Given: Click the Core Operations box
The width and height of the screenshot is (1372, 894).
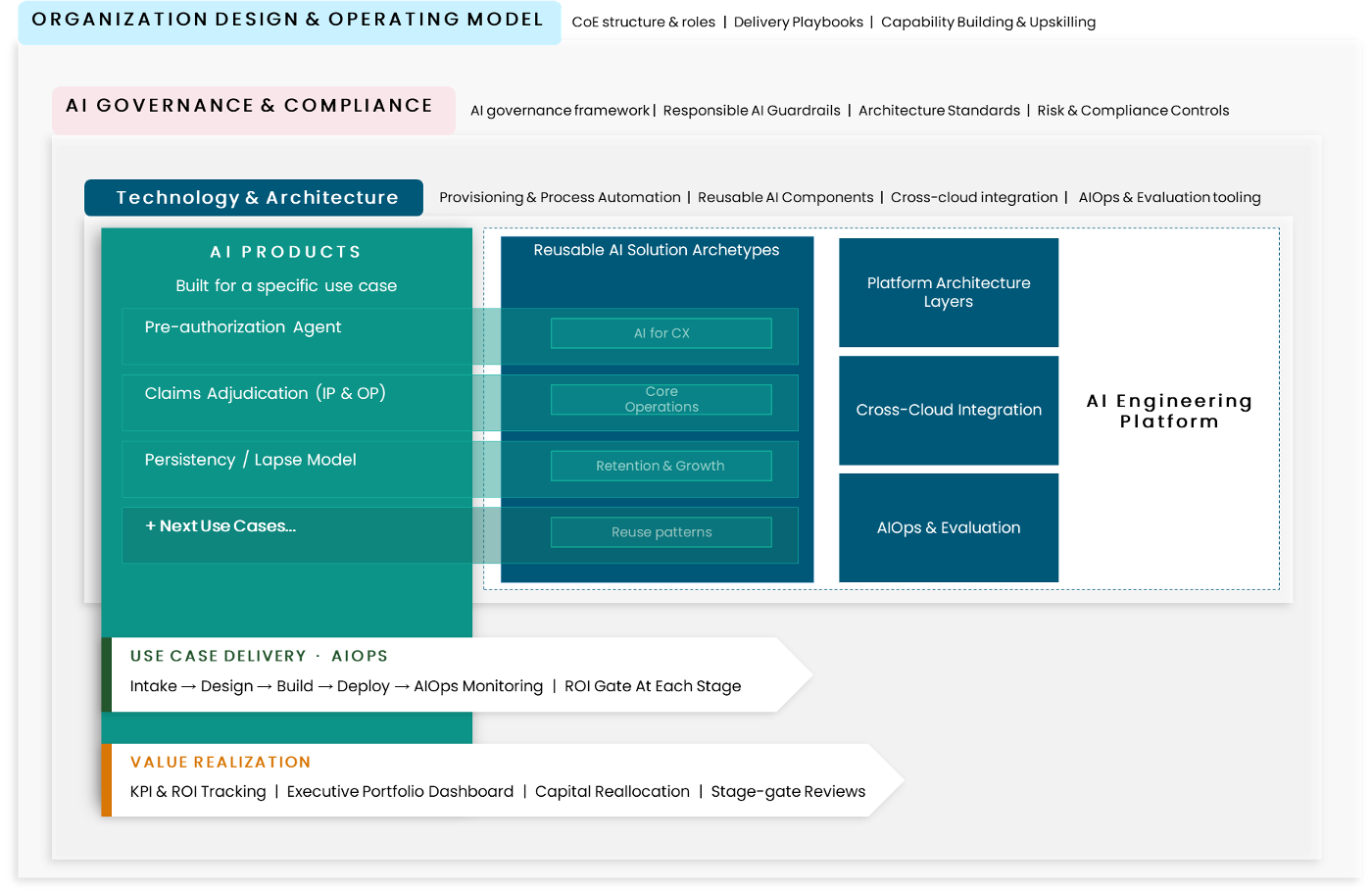Looking at the screenshot, I should click(x=661, y=399).
